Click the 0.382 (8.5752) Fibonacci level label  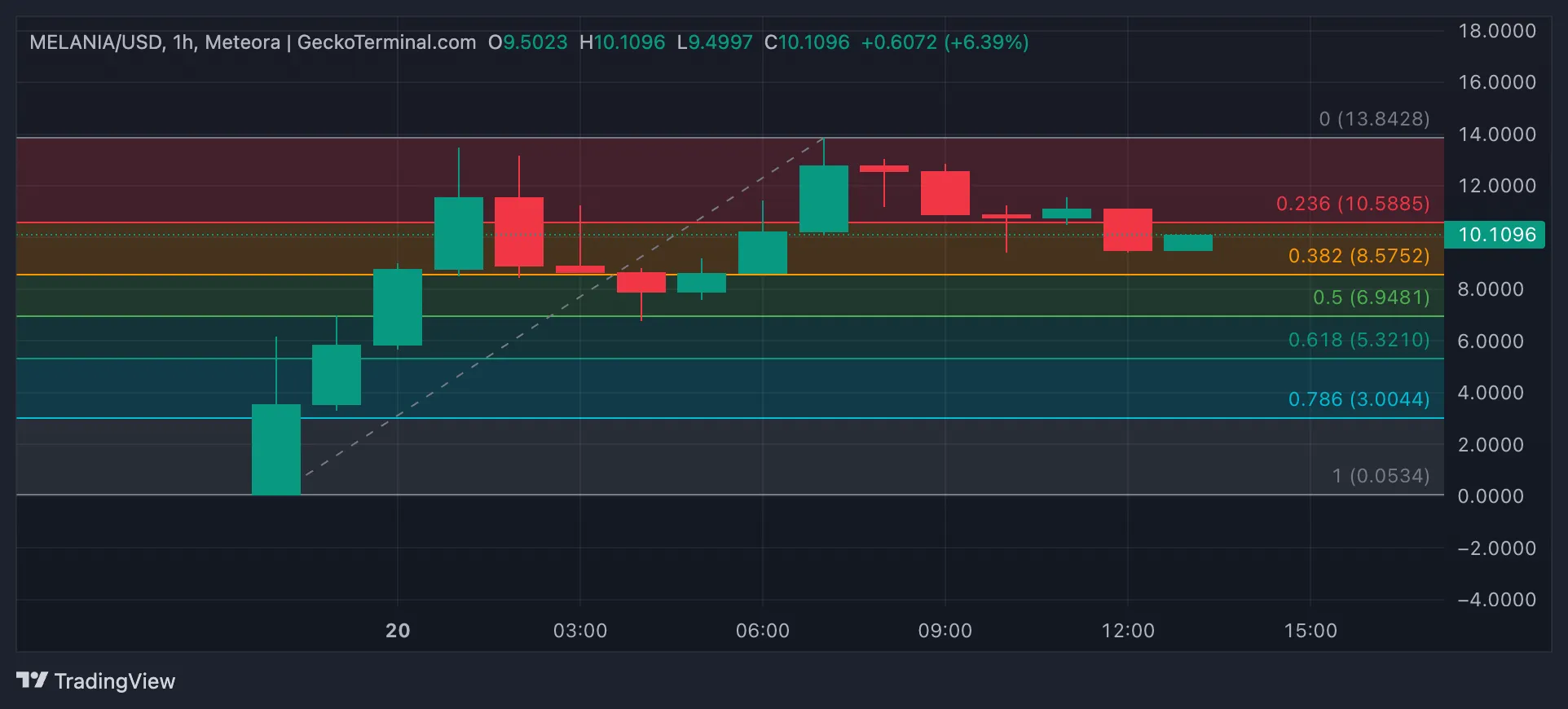point(1359,256)
